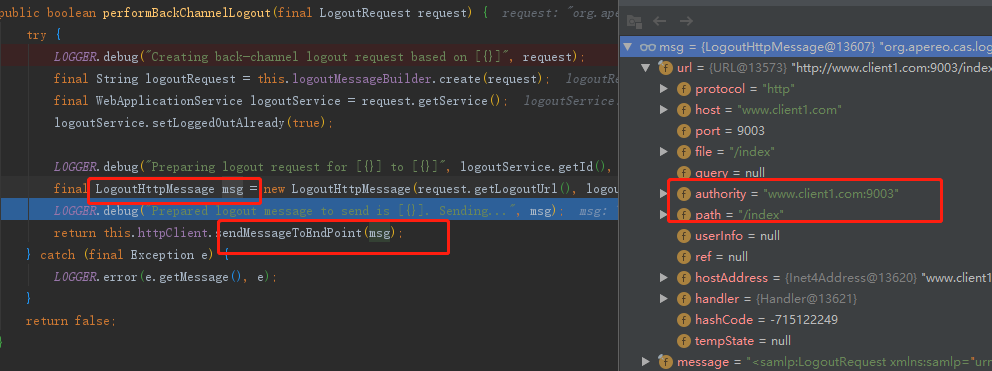The height and width of the screenshot is (371, 992).
Task: Select the 'ref = null' row
Action: click(x=805, y=257)
